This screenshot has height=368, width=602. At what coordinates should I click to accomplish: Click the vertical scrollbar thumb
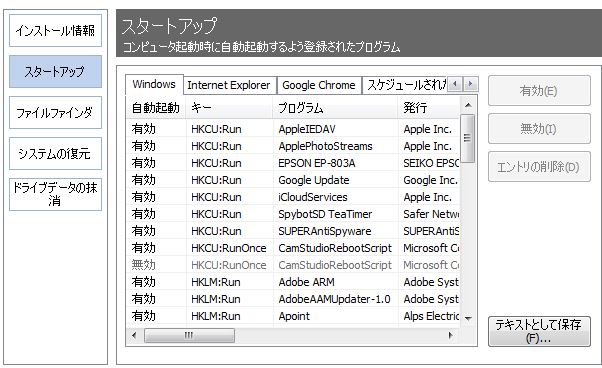(468, 139)
